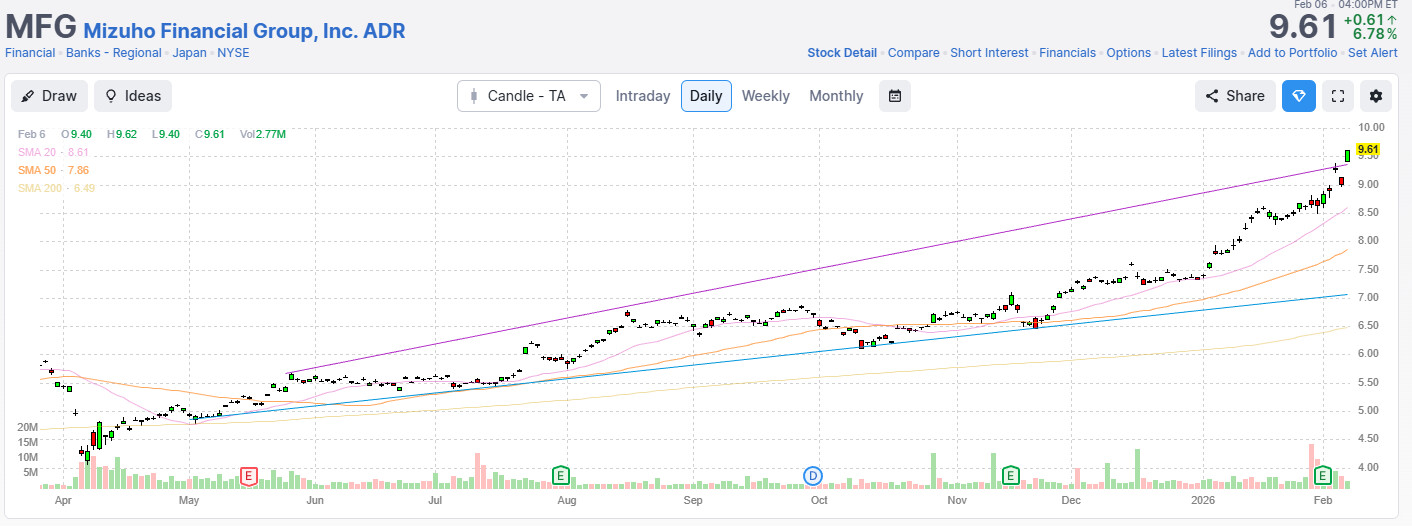Select the Daily timeframe
The height and width of the screenshot is (526, 1412).
click(x=706, y=96)
